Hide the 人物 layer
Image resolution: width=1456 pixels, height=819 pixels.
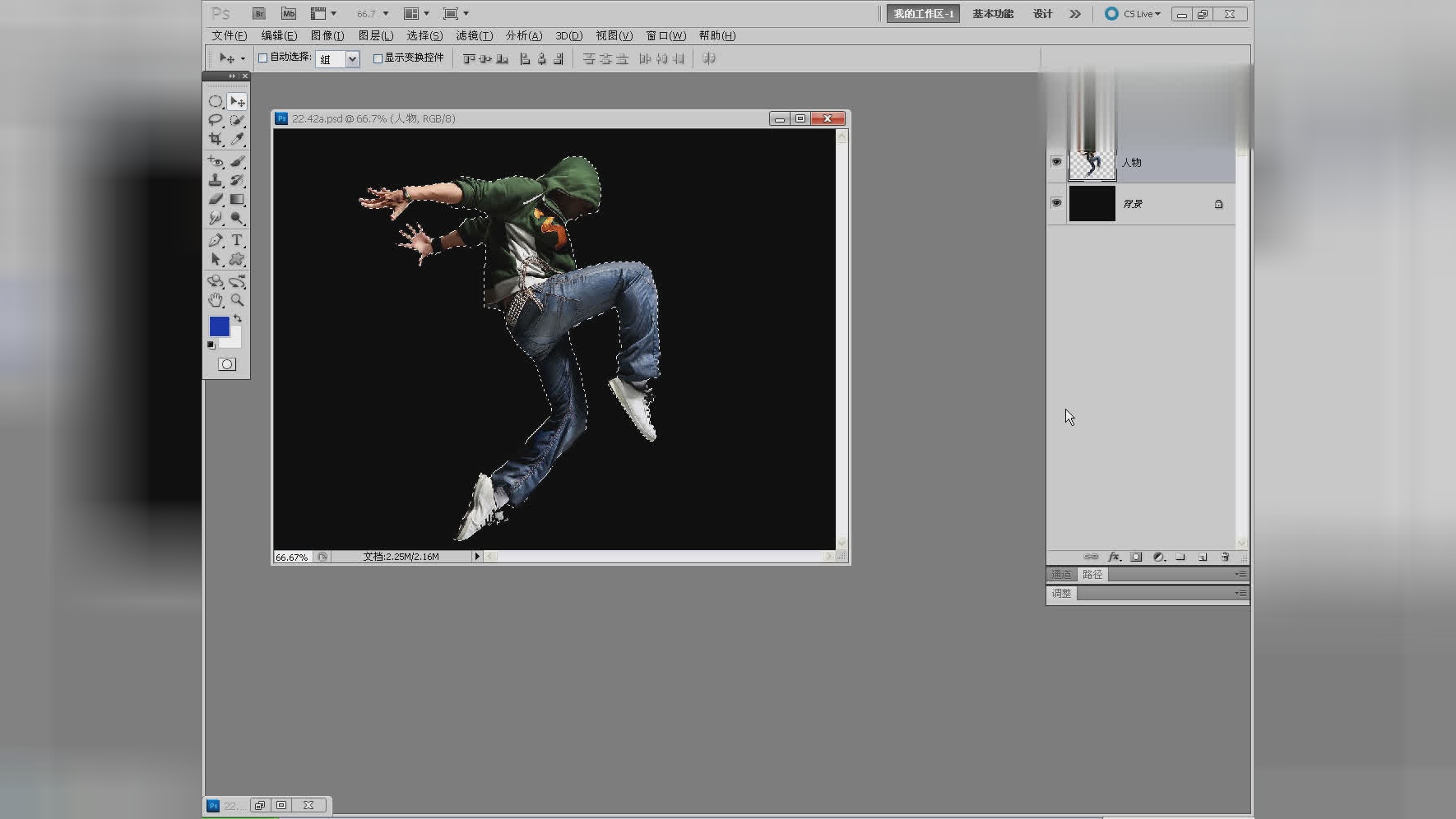pos(1056,162)
